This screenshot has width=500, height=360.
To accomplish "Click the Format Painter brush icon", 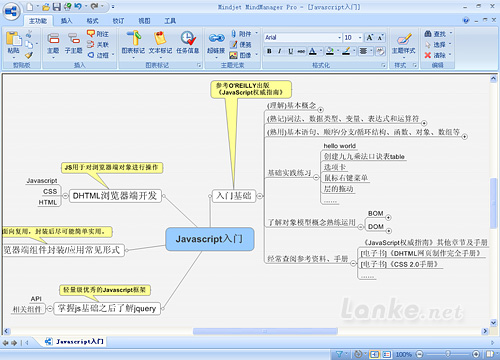I will click(29, 55).
